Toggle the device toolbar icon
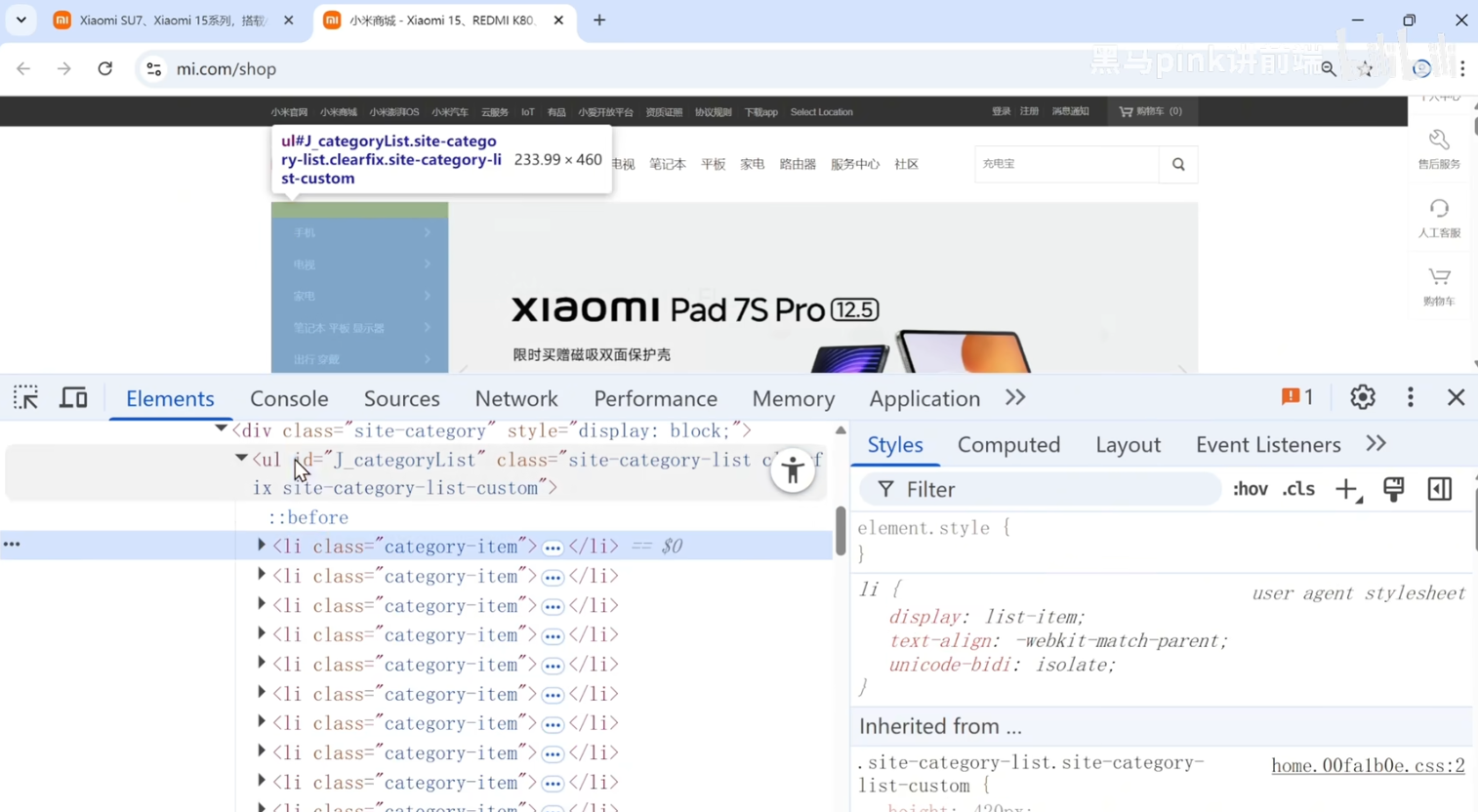 pyautogui.click(x=73, y=398)
